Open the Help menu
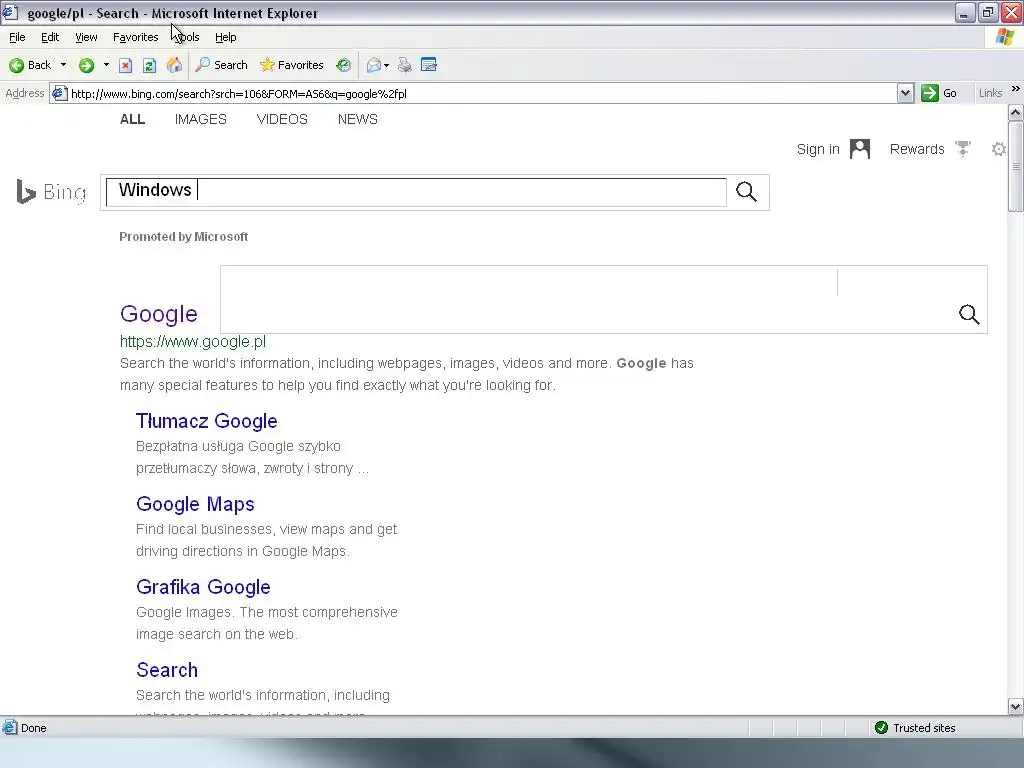The width and height of the screenshot is (1024, 768). coord(225,37)
